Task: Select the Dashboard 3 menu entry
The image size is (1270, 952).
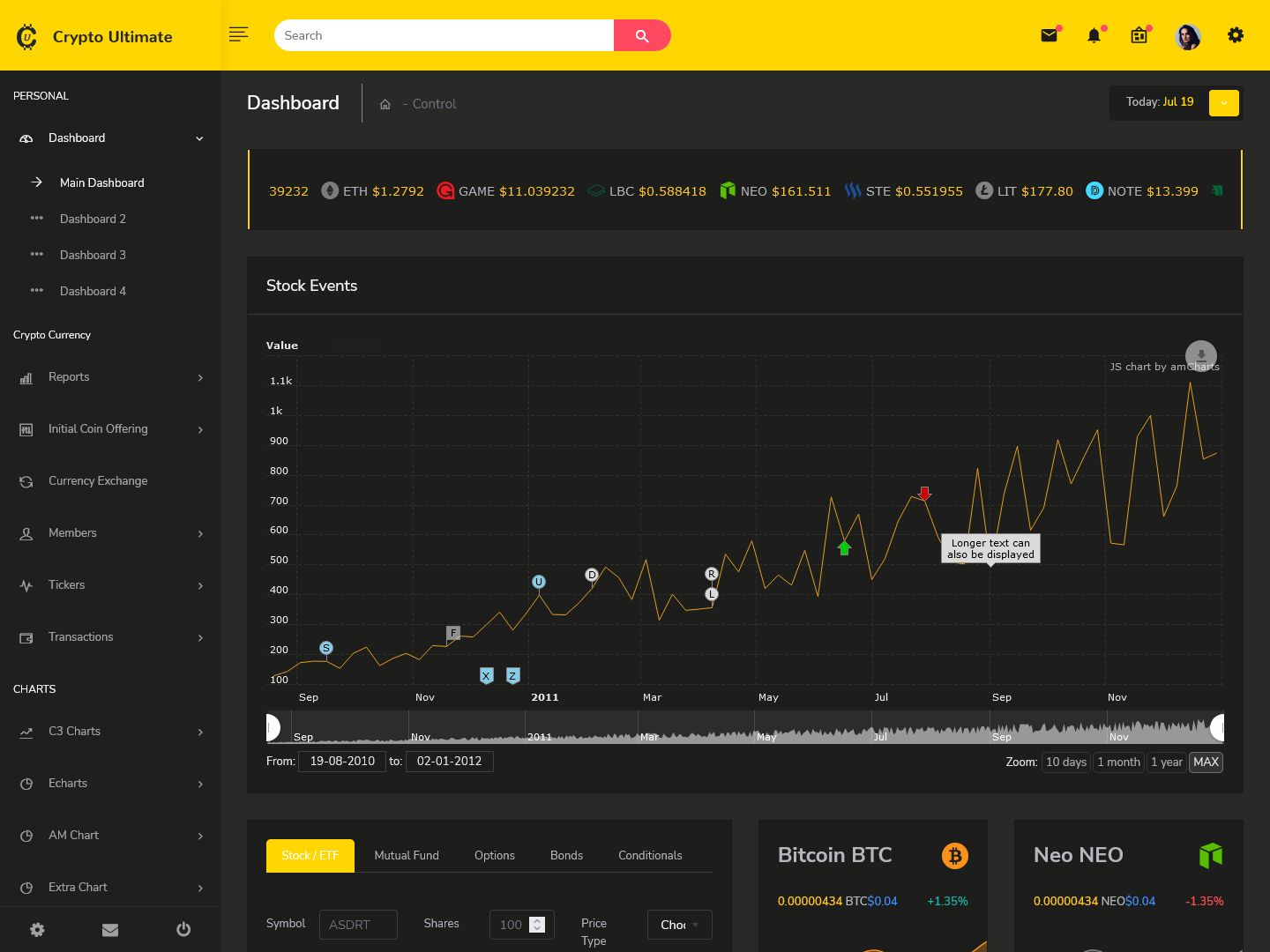Action: tap(93, 255)
